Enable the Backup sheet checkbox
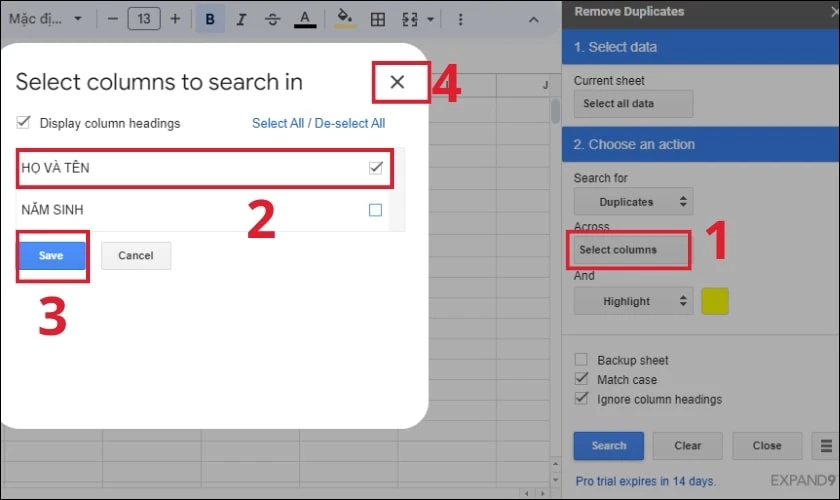The height and width of the screenshot is (500, 840). point(581,359)
